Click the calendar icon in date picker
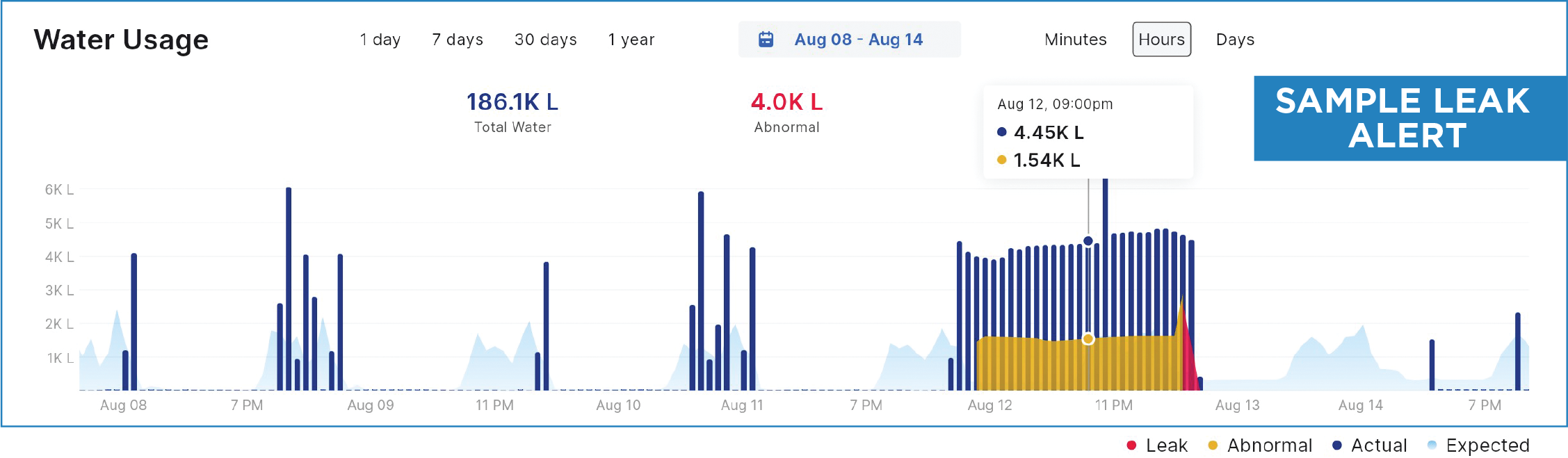Image resolution: width=1568 pixels, height=458 pixels. (766, 40)
